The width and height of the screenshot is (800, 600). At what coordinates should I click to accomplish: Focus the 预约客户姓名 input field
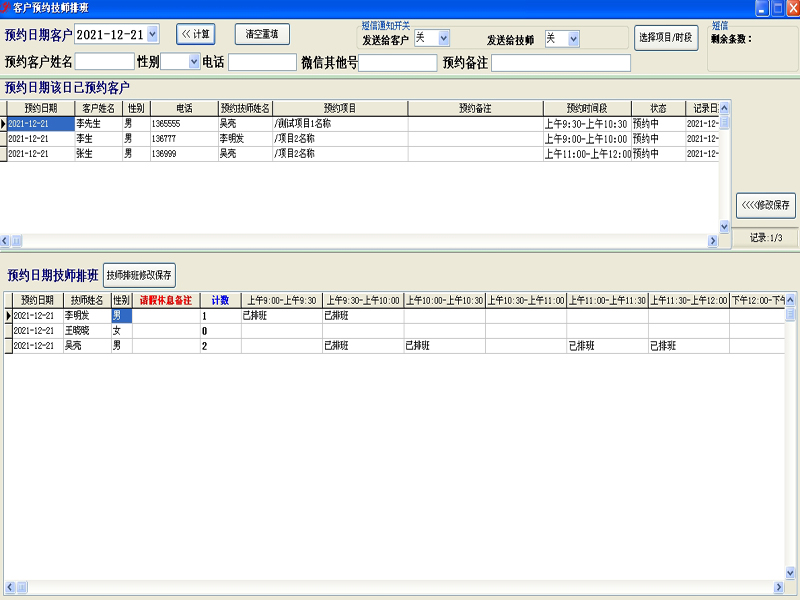tap(105, 62)
